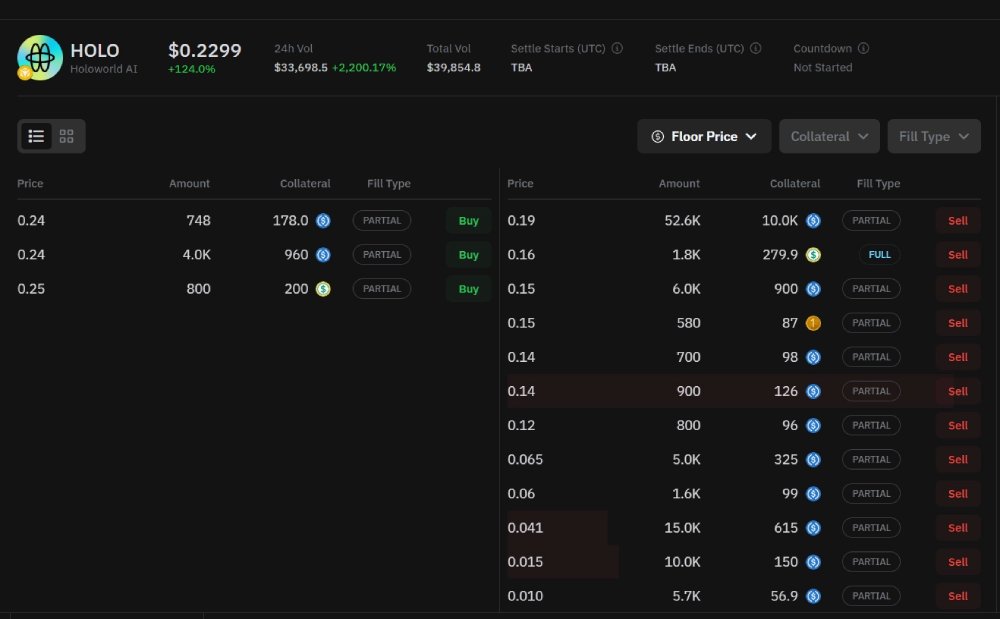The width and height of the screenshot is (1000, 619).
Task: Click the orange collateral coin icon on 580 row
Action: (x=813, y=323)
